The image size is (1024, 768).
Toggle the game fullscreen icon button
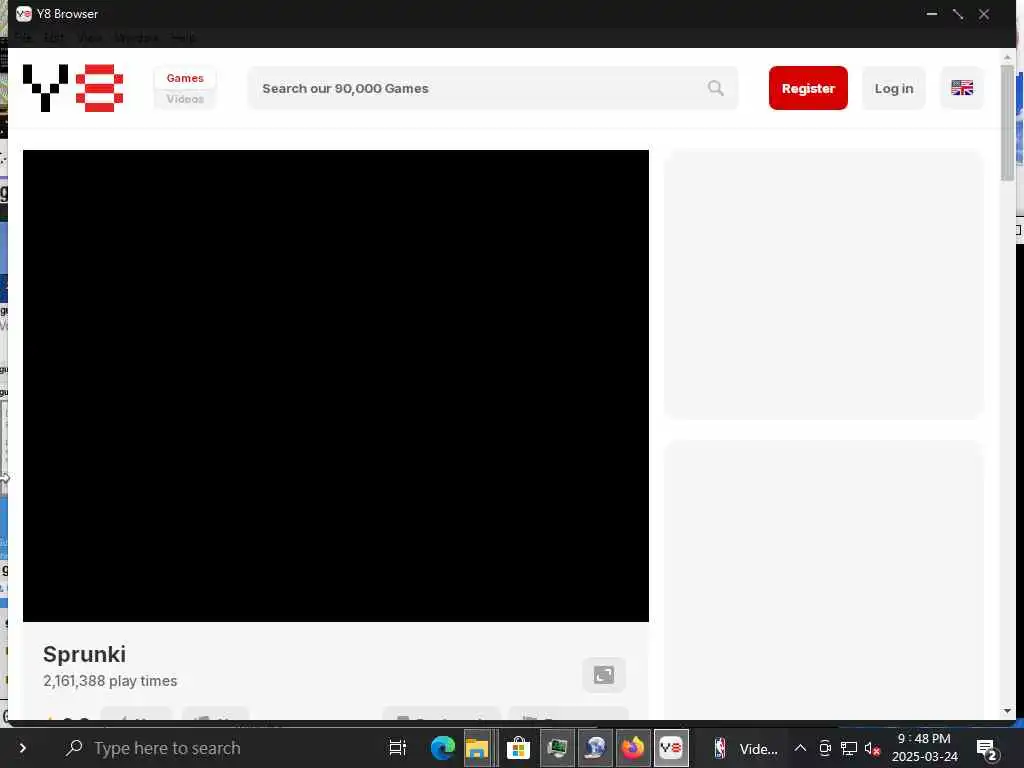pyautogui.click(x=603, y=675)
